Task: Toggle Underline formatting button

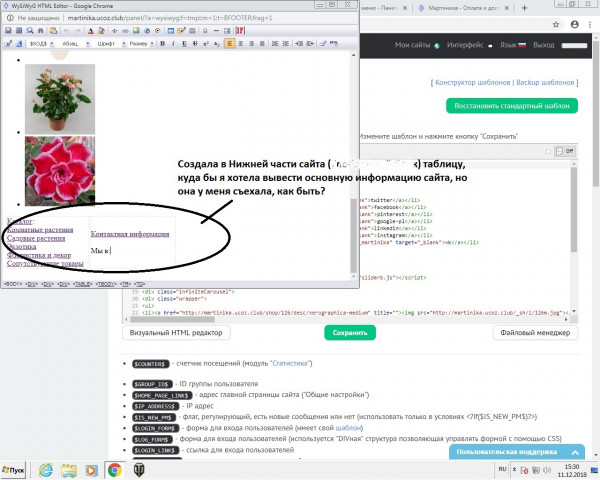Action: point(184,44)
